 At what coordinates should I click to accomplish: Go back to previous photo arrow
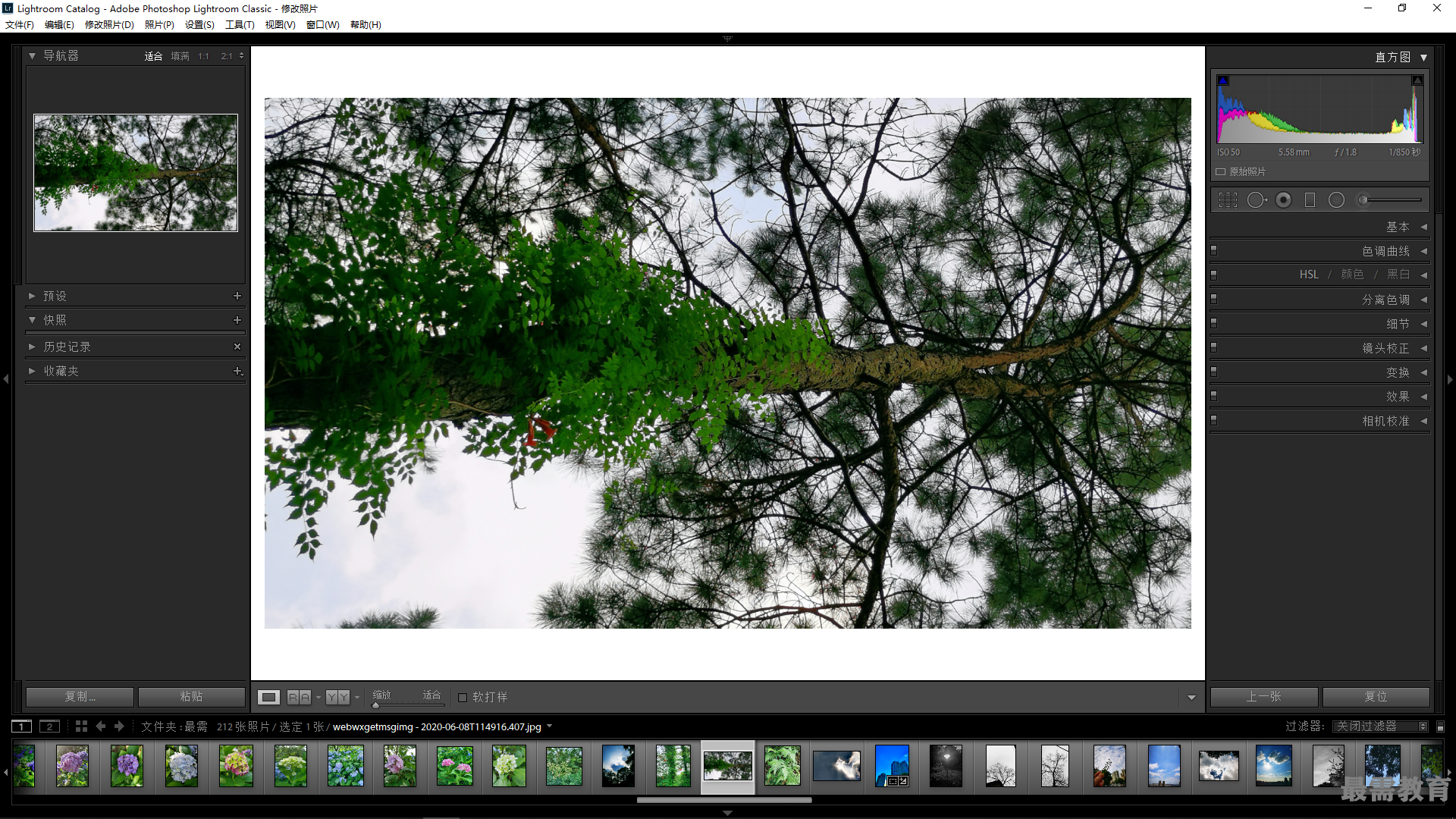[x=101, y=726]
